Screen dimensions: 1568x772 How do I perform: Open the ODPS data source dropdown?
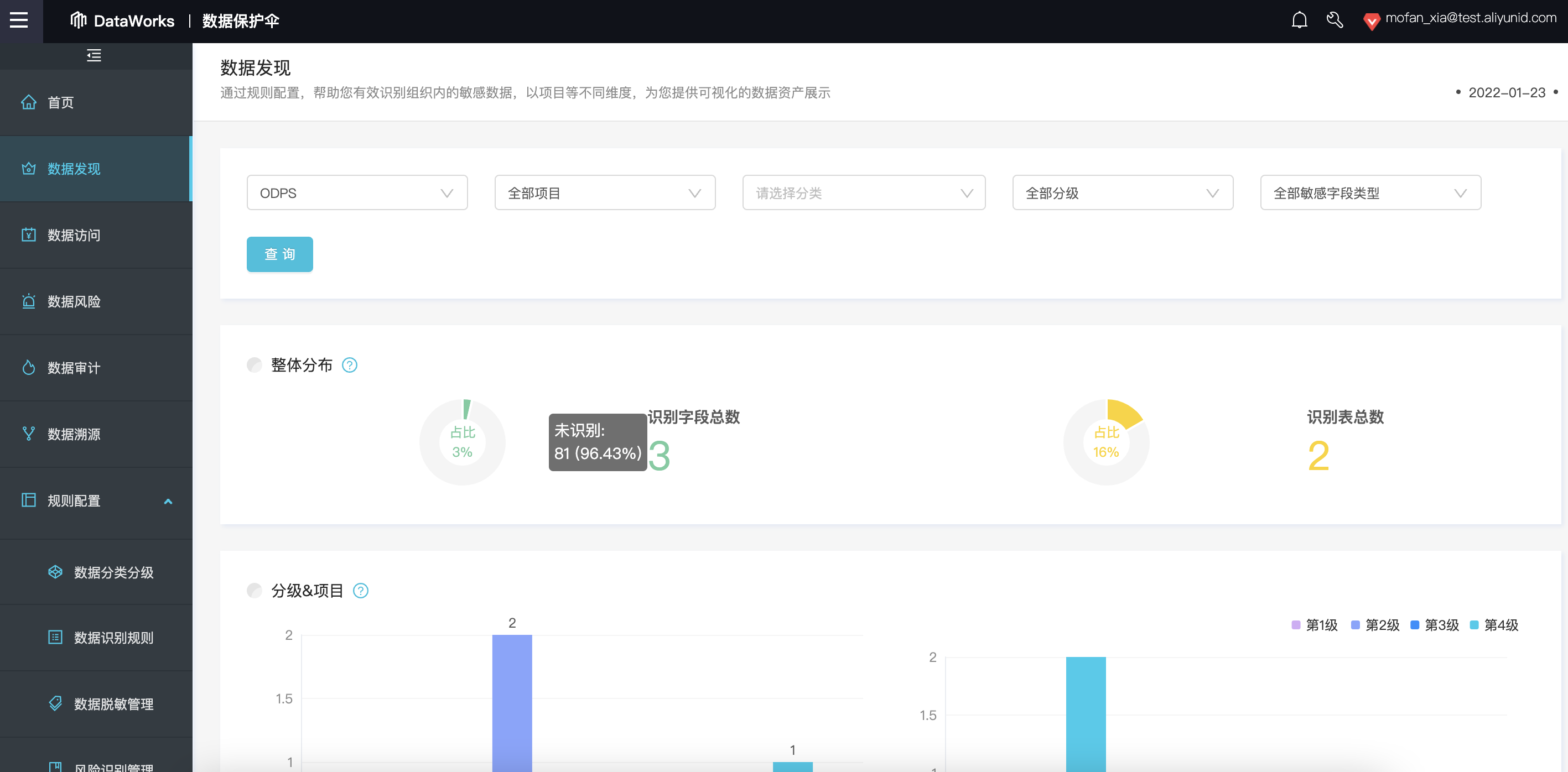(x=357, y=193)
